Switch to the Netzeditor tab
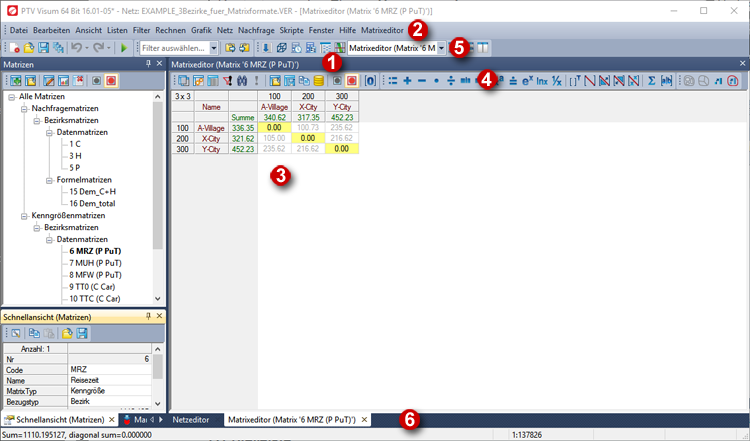This screenshot has width=750, height=441. tap(190, 420)
